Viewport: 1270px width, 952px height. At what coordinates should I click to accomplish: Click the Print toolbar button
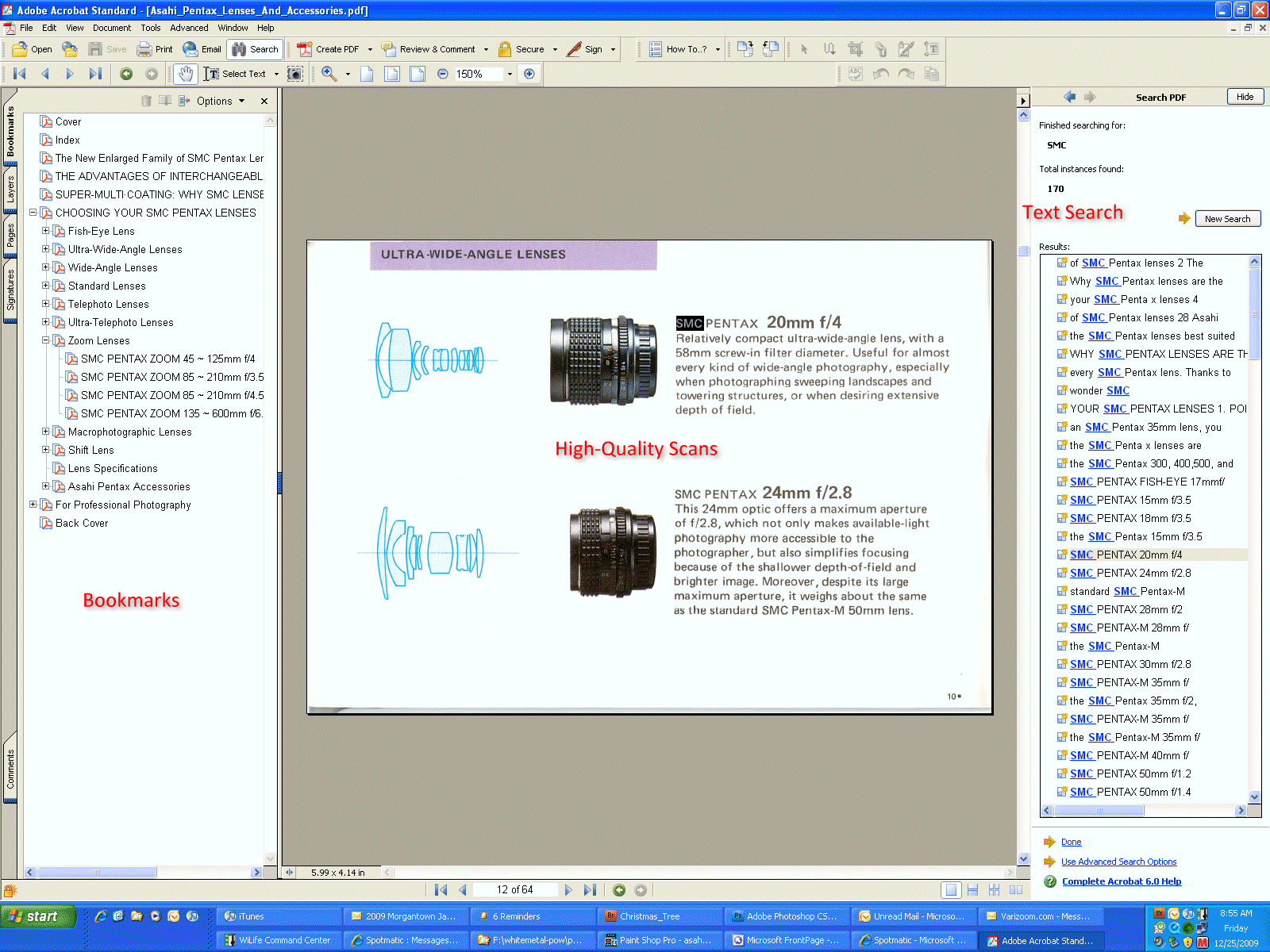(155, 49)
